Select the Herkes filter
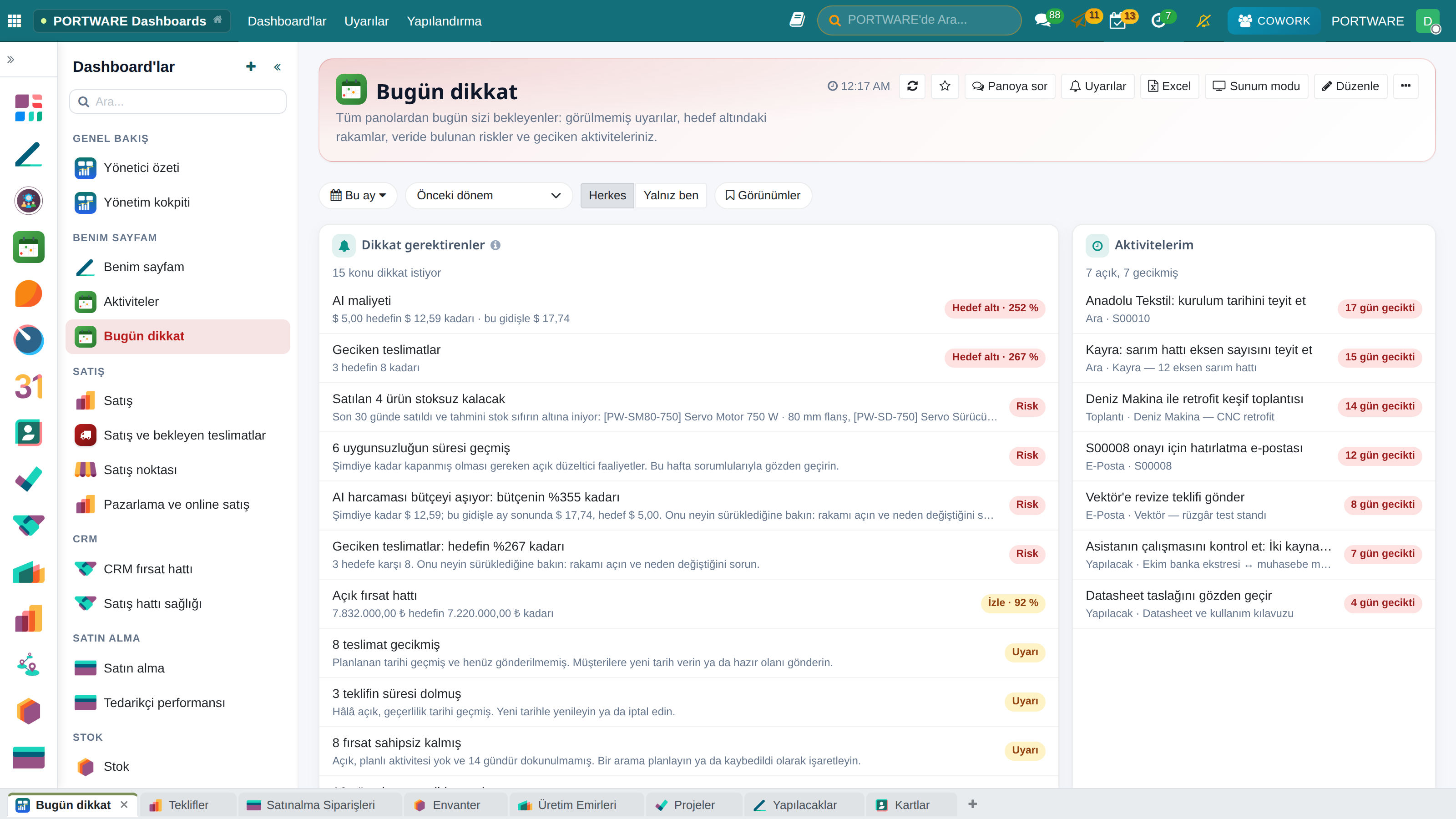 607,196
